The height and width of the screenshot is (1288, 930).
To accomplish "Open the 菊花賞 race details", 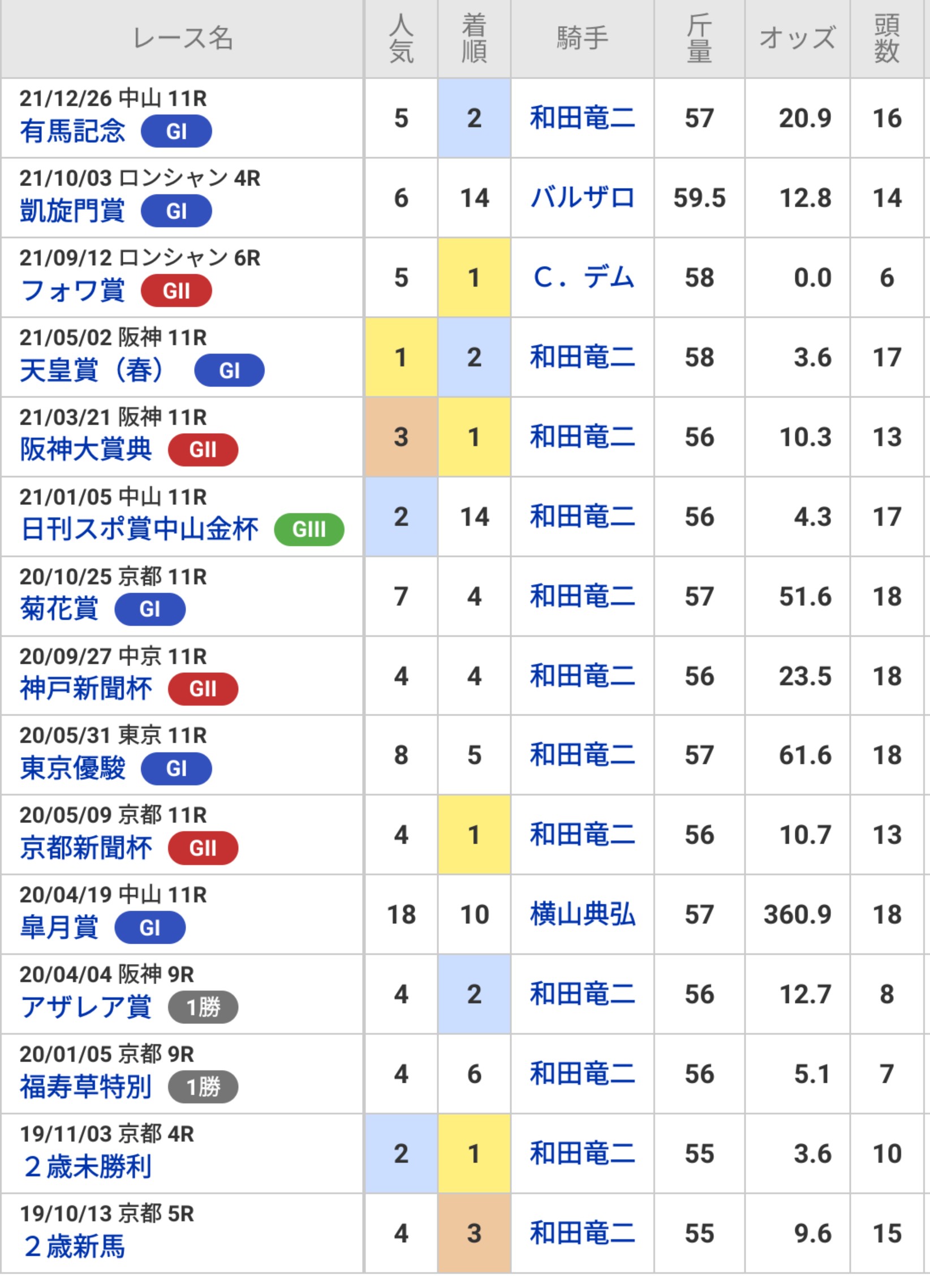I will point(59,609).
